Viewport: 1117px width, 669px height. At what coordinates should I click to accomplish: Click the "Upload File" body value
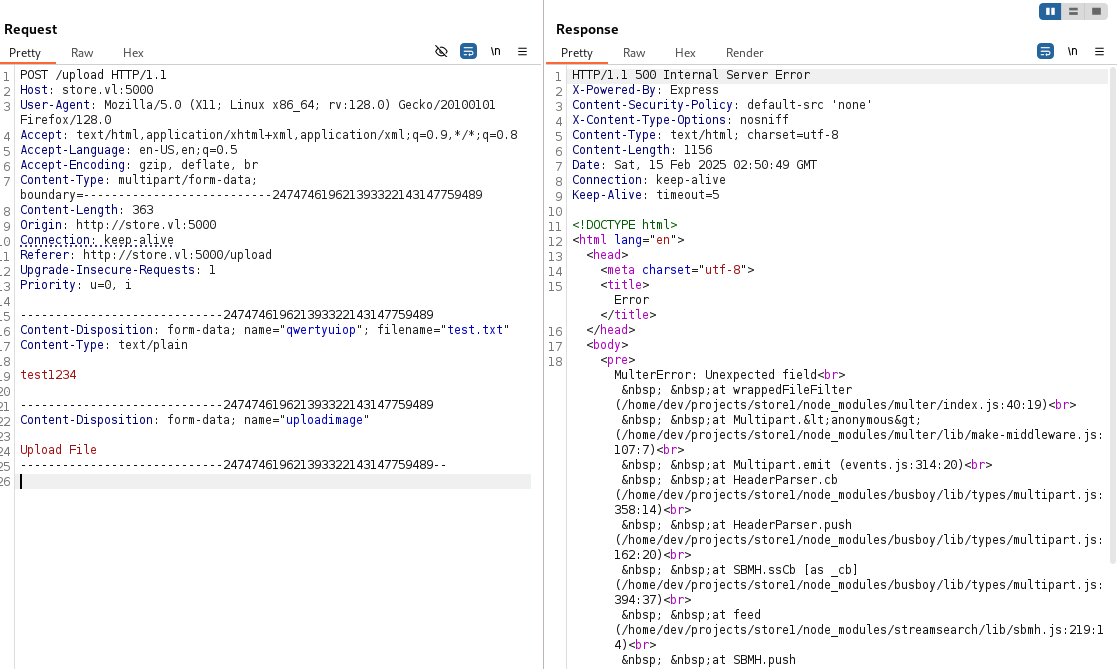point(58,450)
